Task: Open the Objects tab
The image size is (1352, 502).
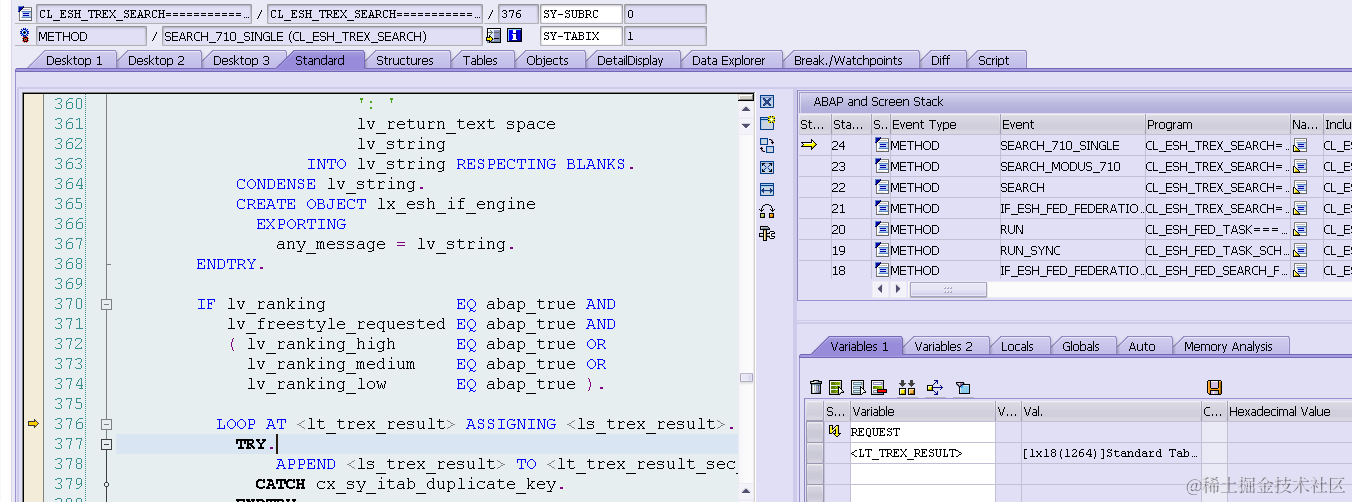Action: click(547, 60)
